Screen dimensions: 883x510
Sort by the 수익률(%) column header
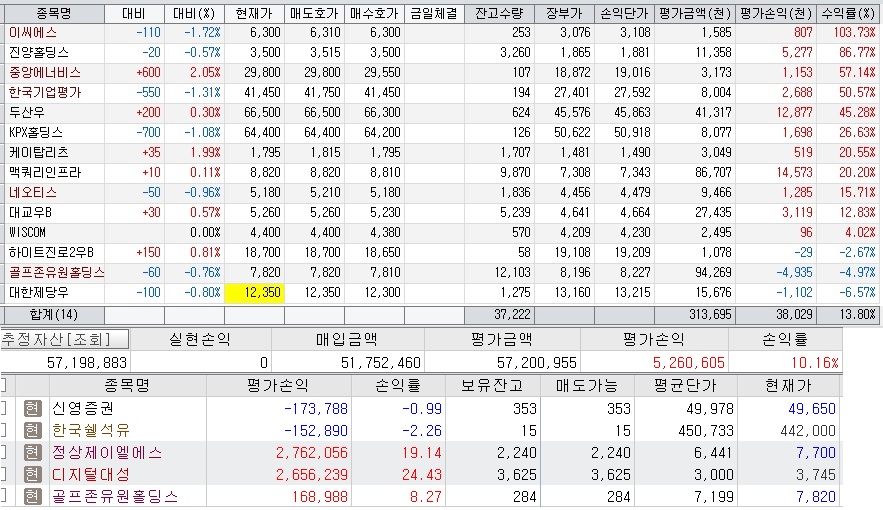click(848, 13)
